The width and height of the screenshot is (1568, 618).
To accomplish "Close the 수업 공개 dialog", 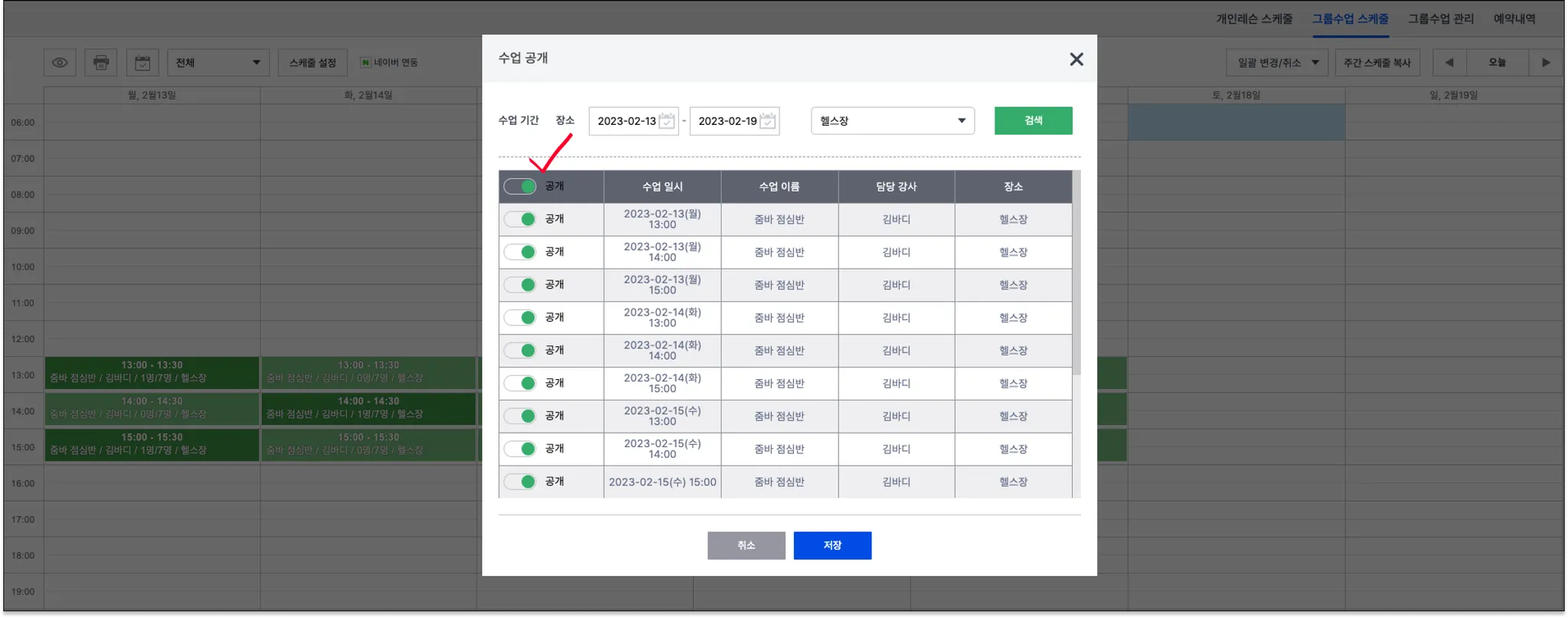I will click(1076, 59).
